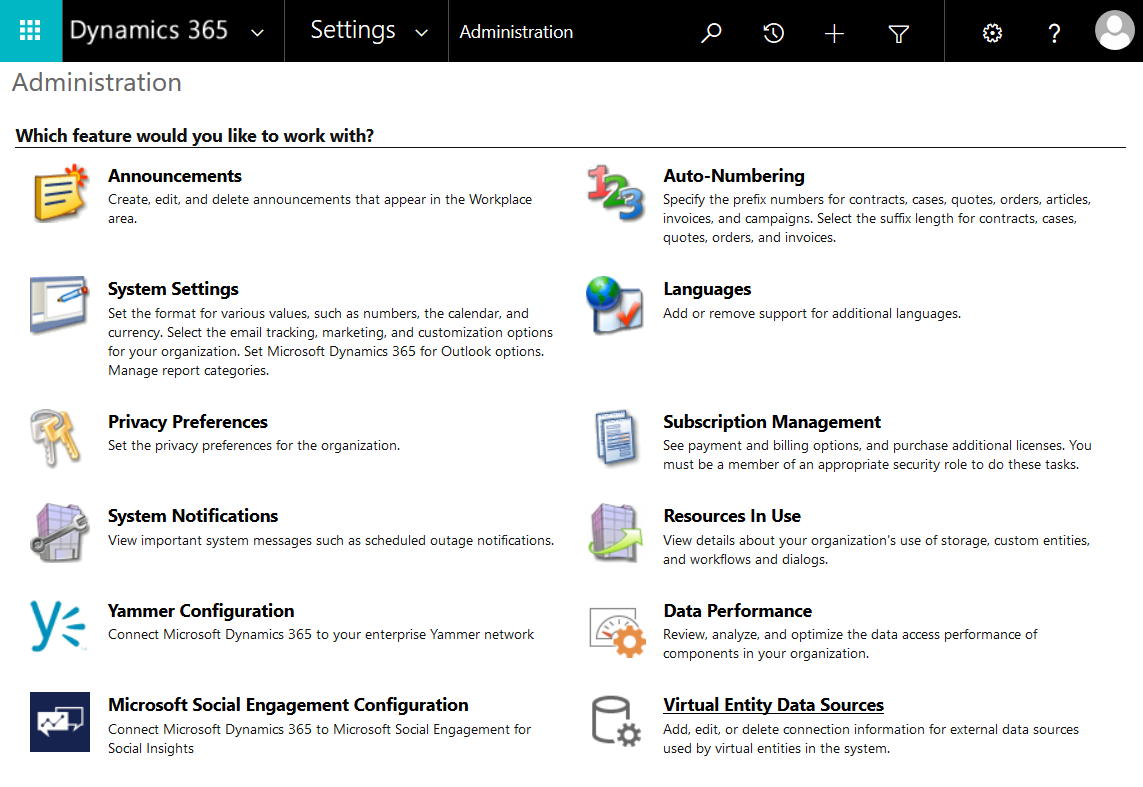Click the System Notifications wrench icon
Viewport: 1143px width, 787px height.
(x=60, y=533)
